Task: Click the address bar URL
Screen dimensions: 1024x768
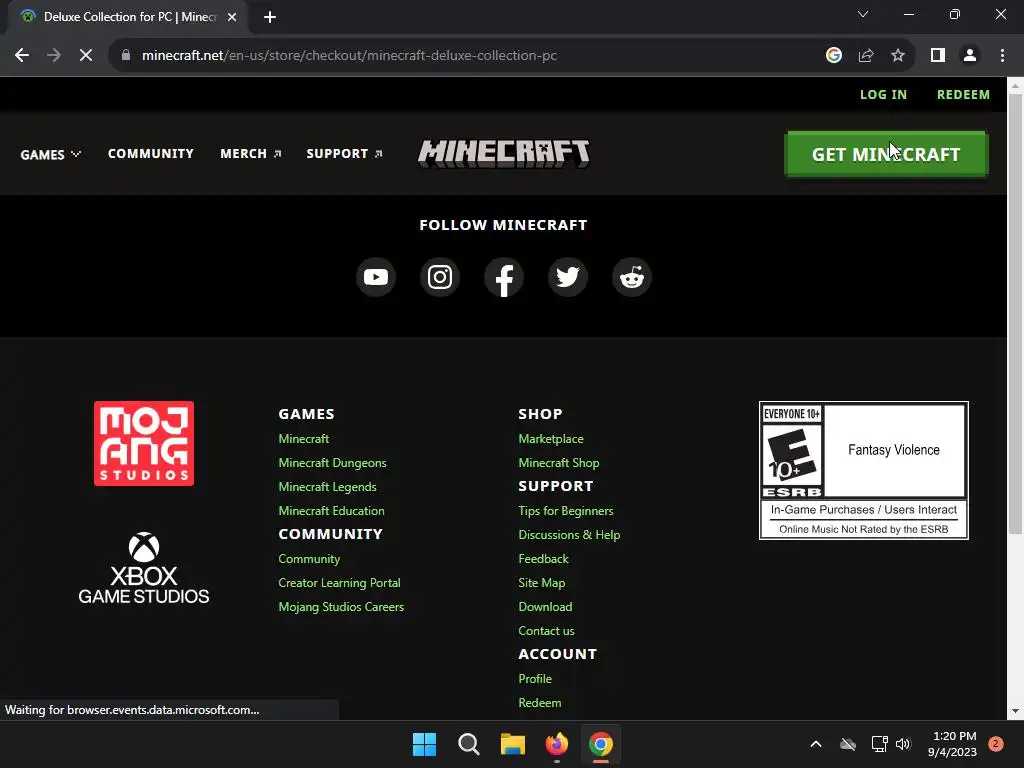Action: pos(349,56)
